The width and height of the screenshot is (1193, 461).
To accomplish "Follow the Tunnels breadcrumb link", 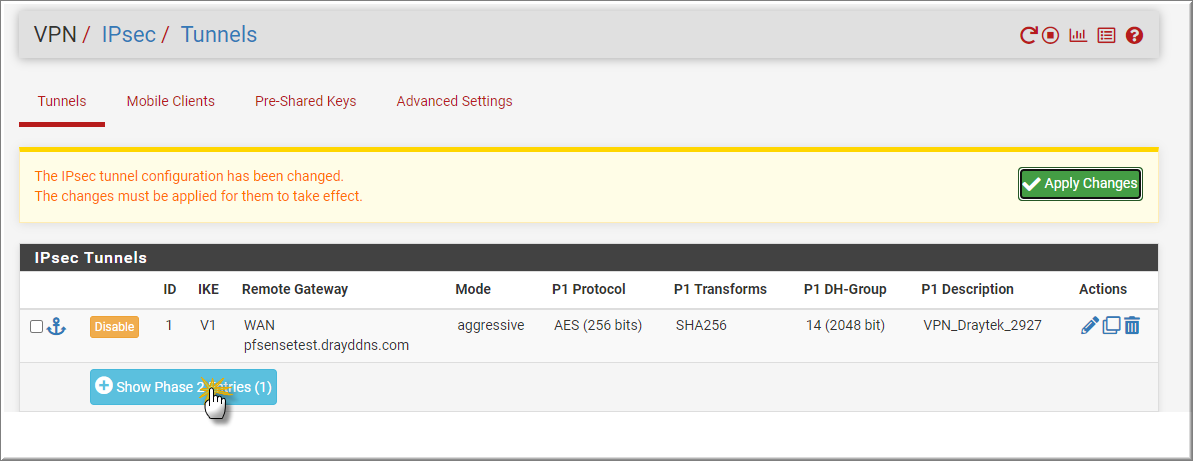I will (x=218, y=34).
